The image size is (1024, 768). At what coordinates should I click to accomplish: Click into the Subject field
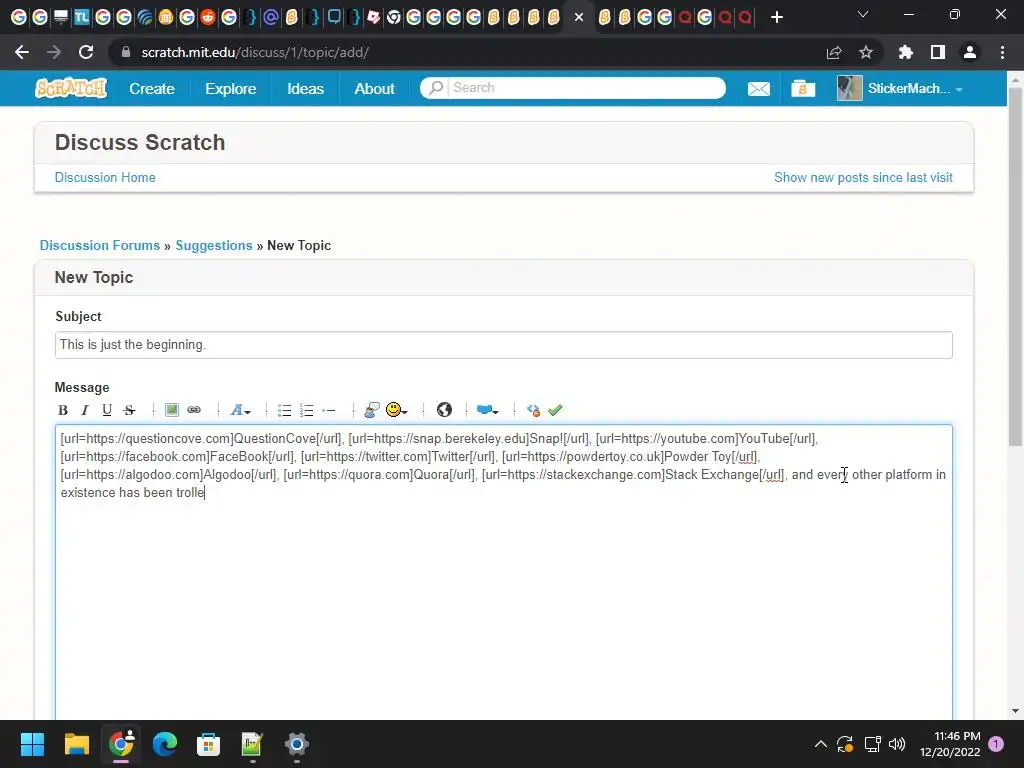pyautogui.click(x=504, y=345)
